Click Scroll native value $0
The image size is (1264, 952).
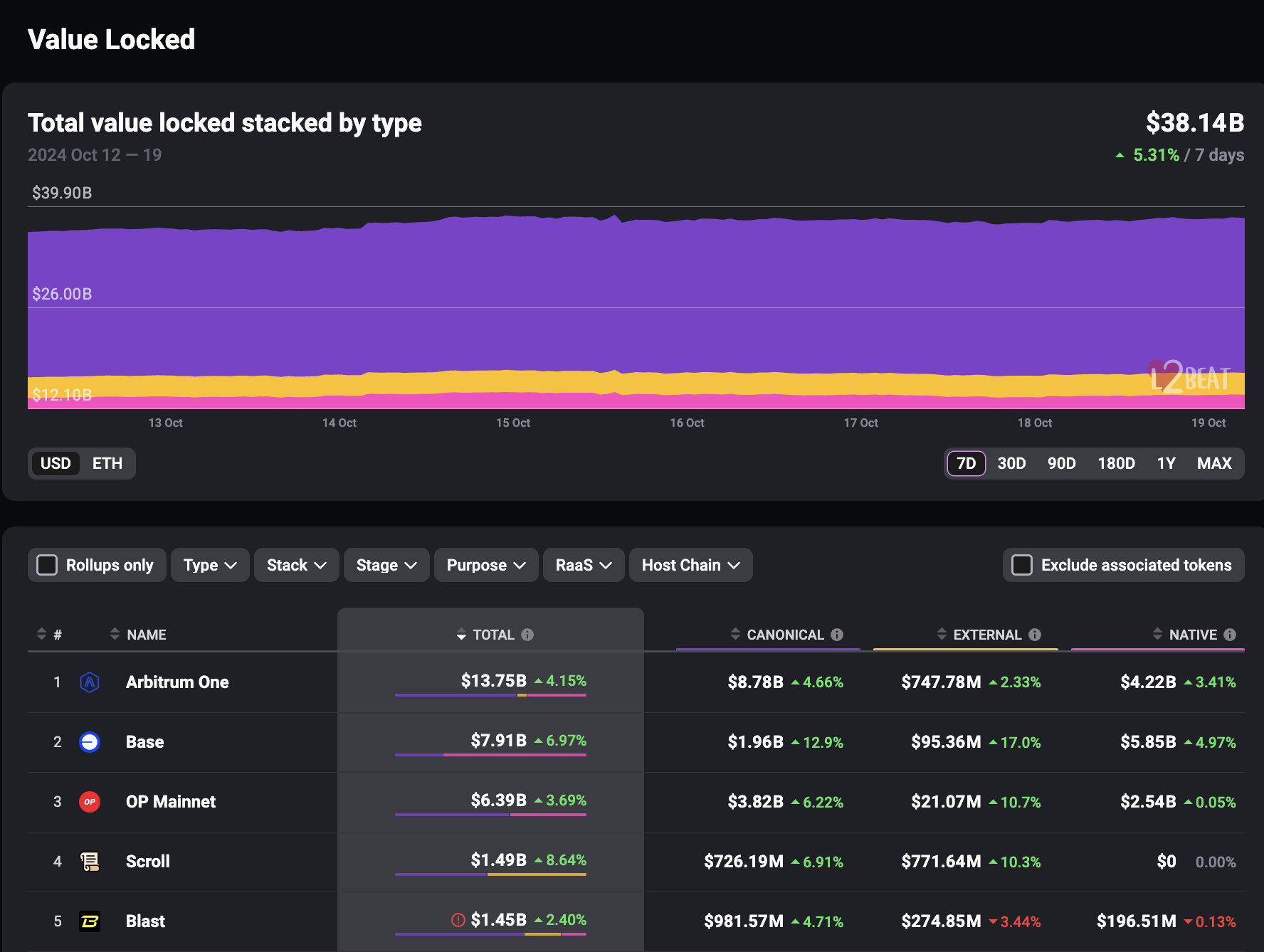click(1166, 862)
